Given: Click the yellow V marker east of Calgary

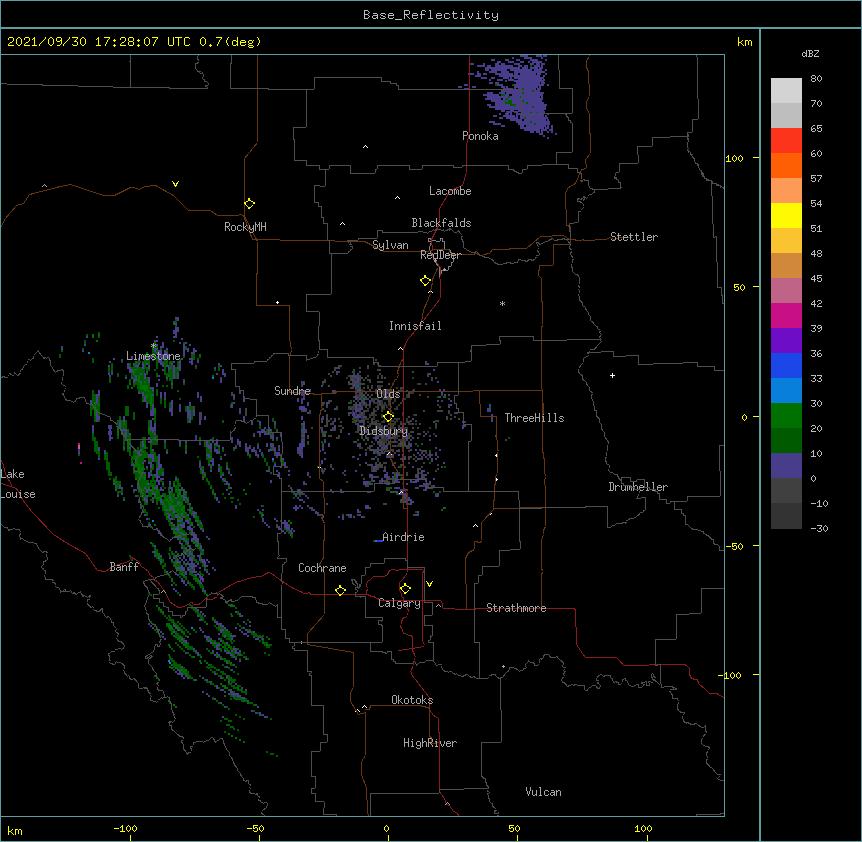Looking at the screenshot, I should point(429,584).
